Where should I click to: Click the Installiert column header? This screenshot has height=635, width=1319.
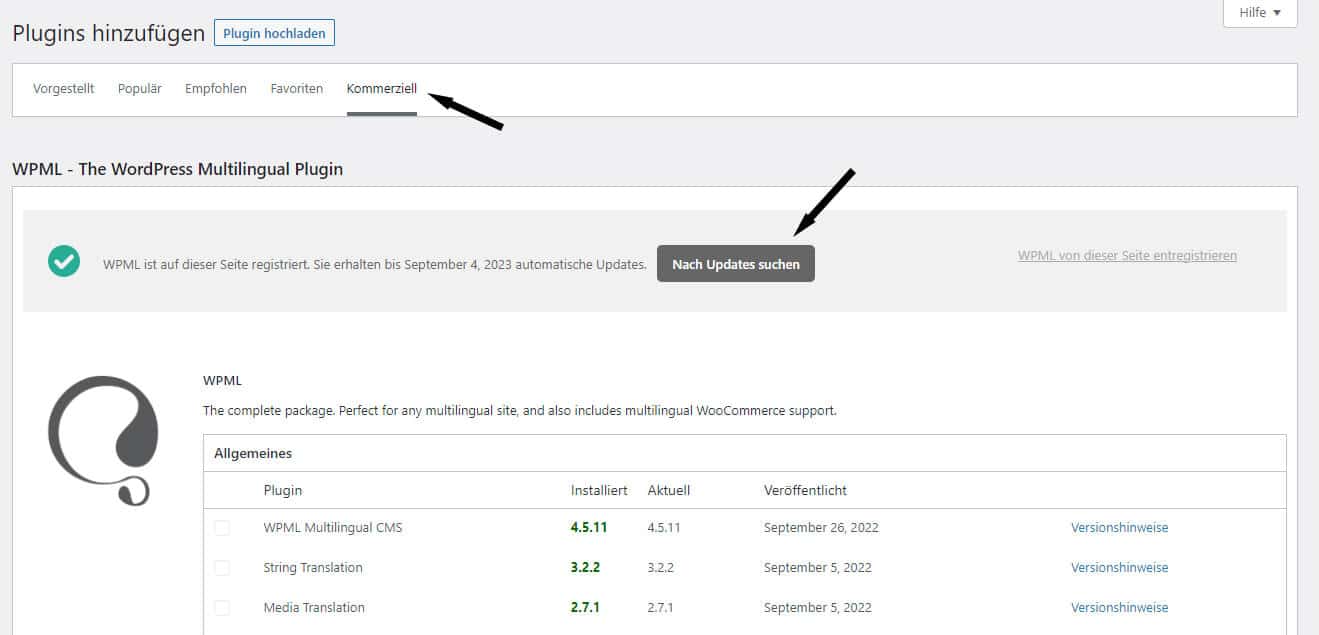coord(599,490)
